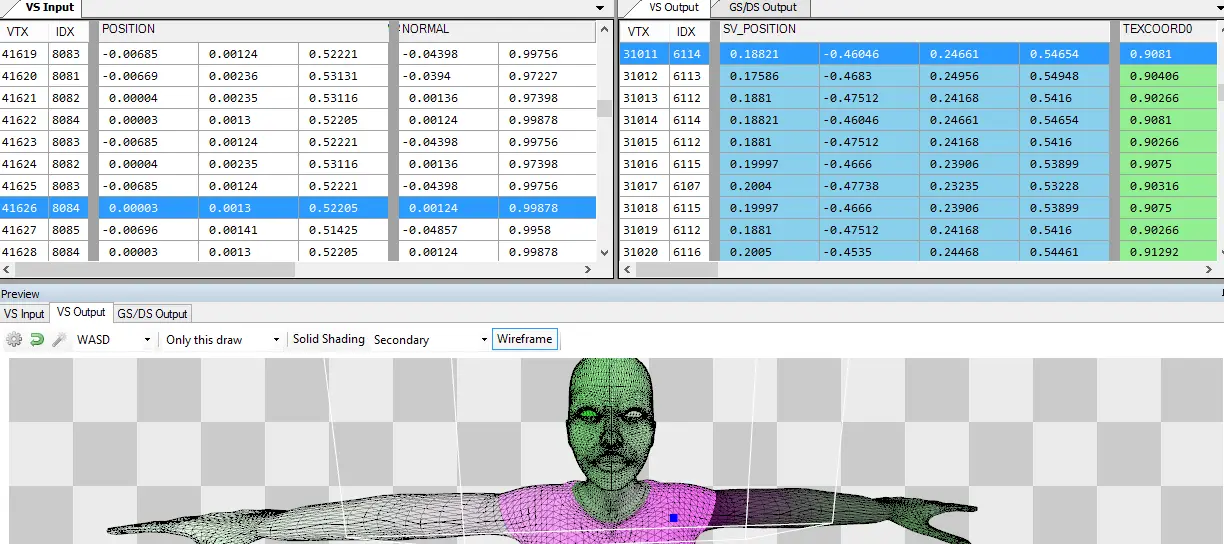Click the SV_POSITION column header
The image size is (1224, 544).
(759, 30)
